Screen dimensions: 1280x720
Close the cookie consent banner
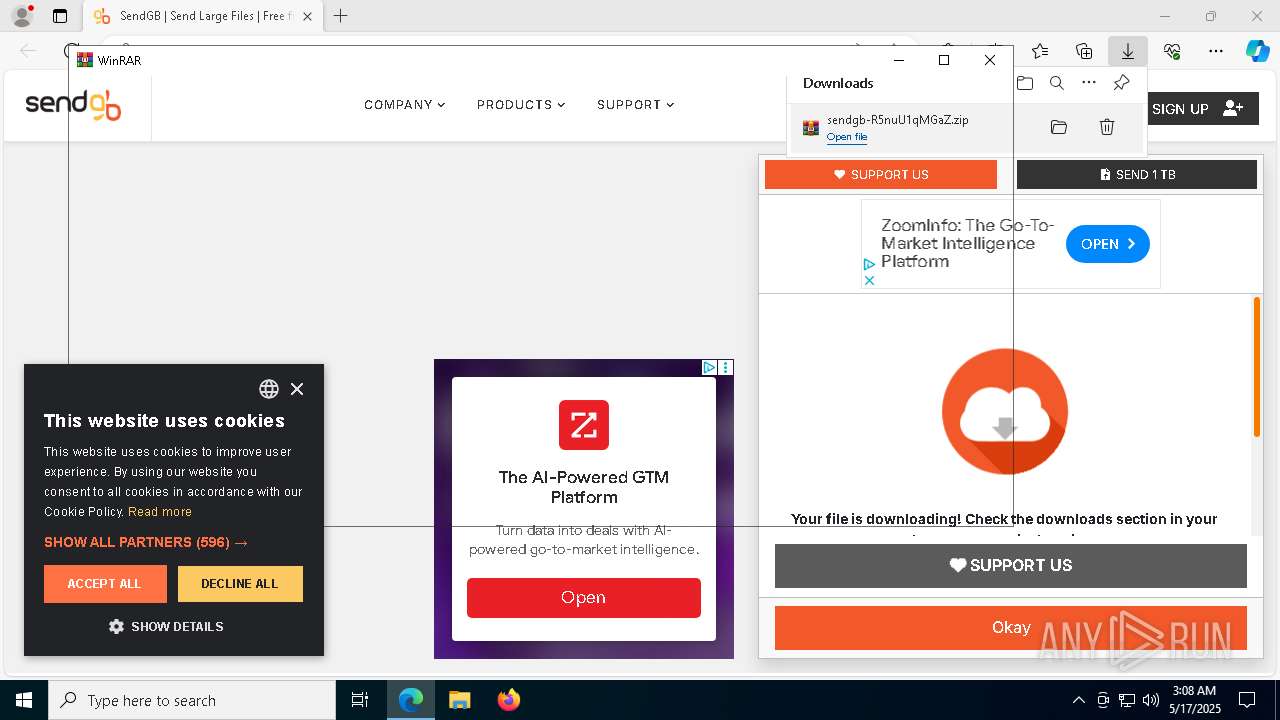pyautogui.click(x=297, y=389)
